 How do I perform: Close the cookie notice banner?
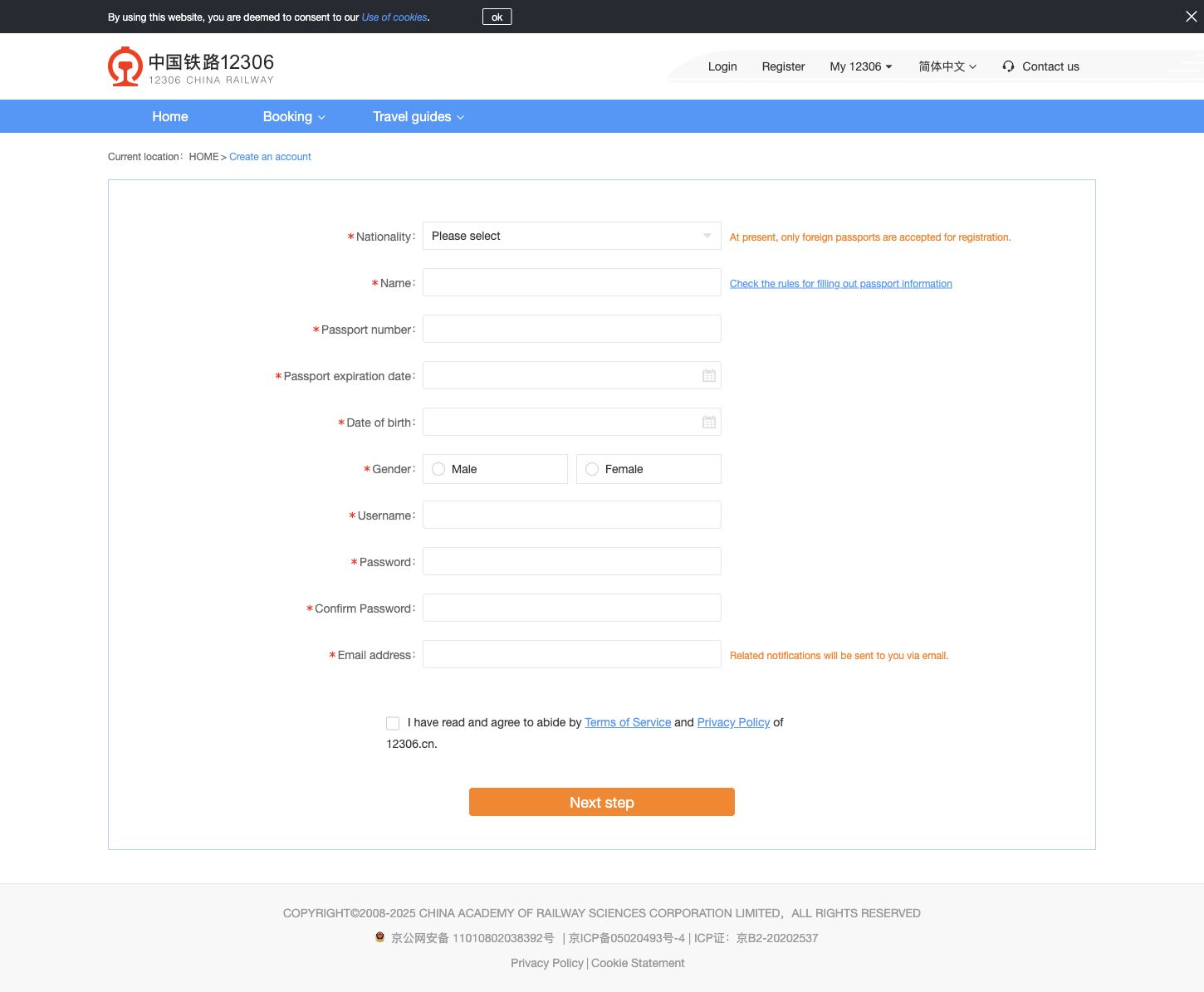(1191, 17)
